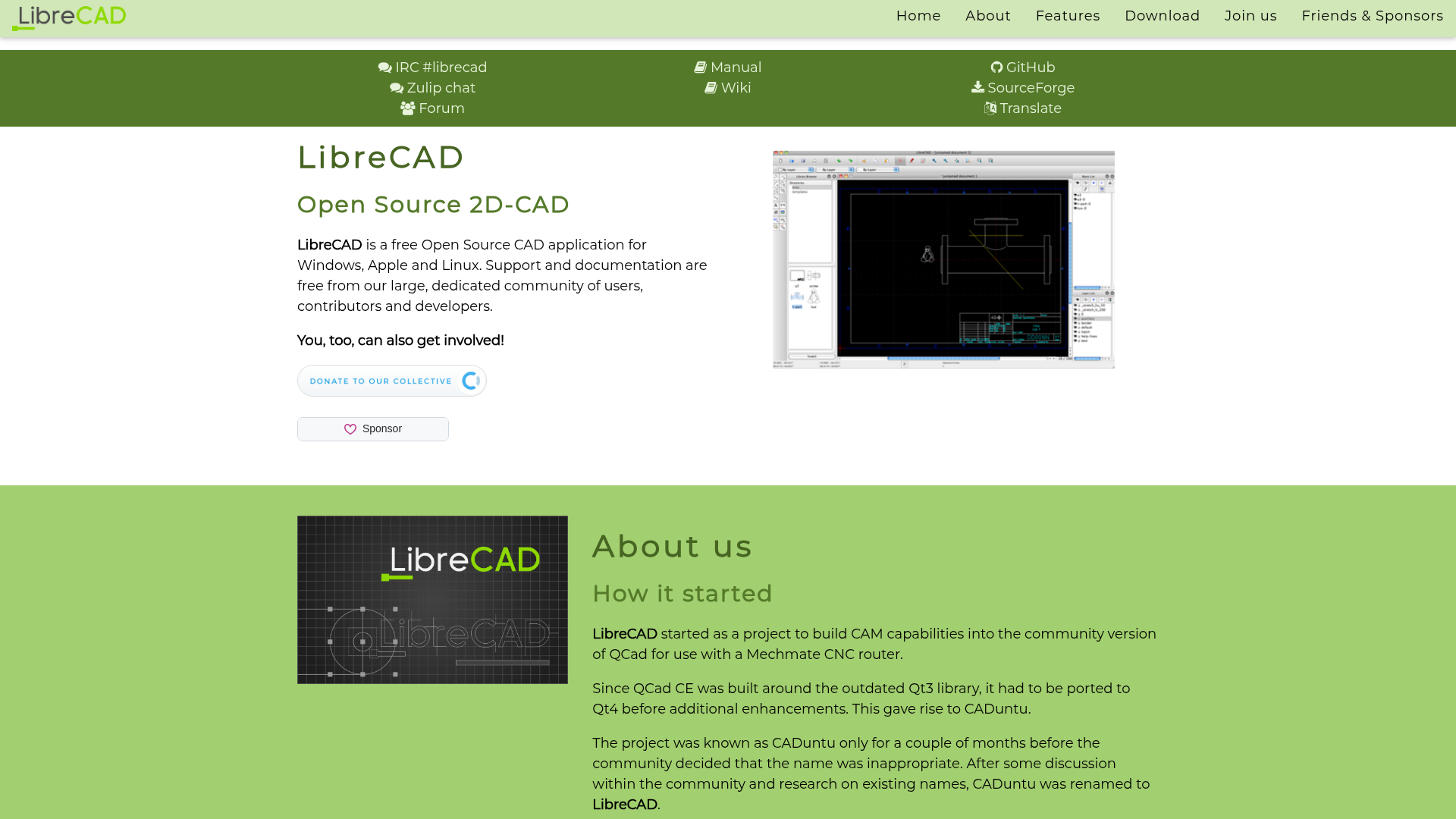Navigate to the Features page
The height and width of the screenshot is (819, 1456).
pyautogui.click(x=1067, y=16)
